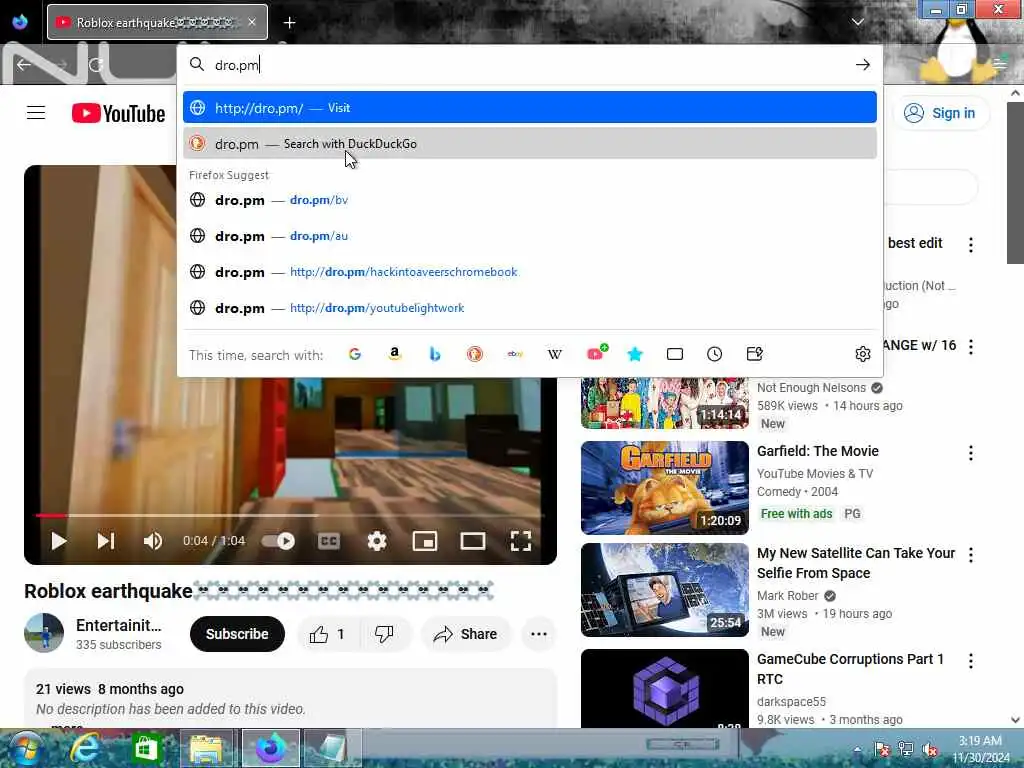Toggle the autoplay switch in player
The height and width of the screenshot is (768, 1024).
point(278,541)
